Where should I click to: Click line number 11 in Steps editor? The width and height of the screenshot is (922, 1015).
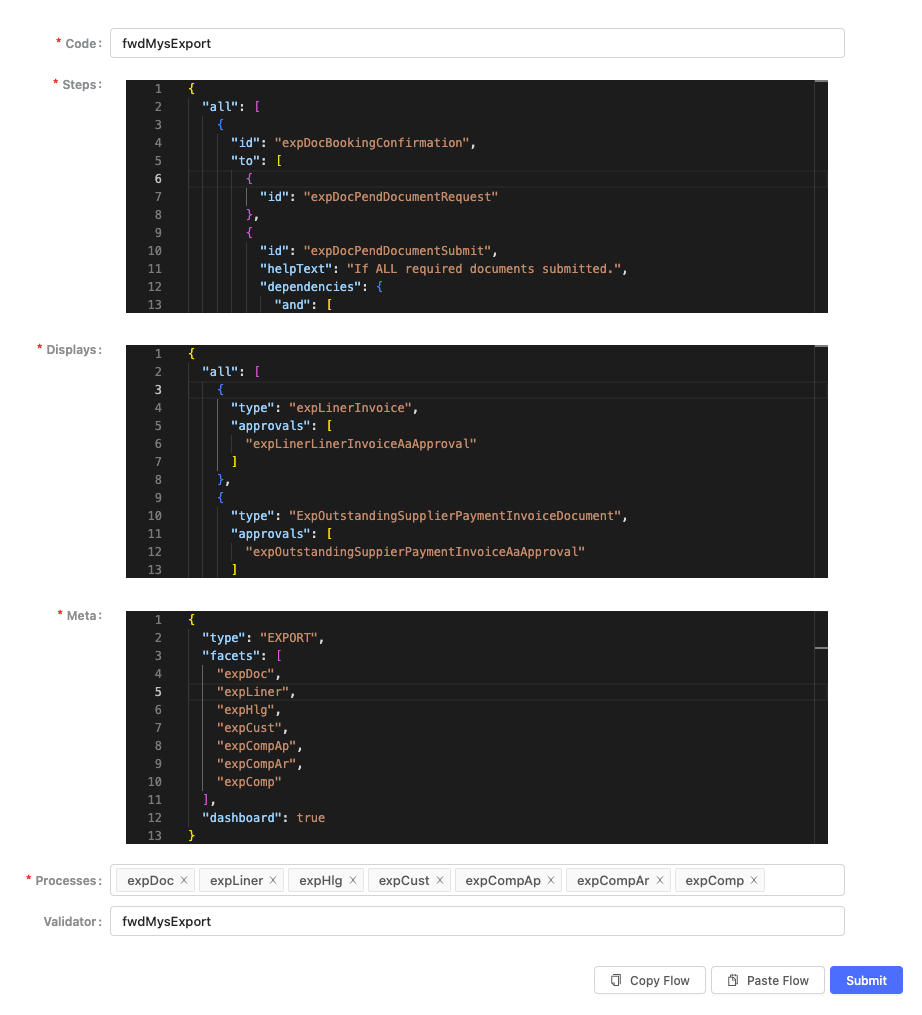pos(155,269)
